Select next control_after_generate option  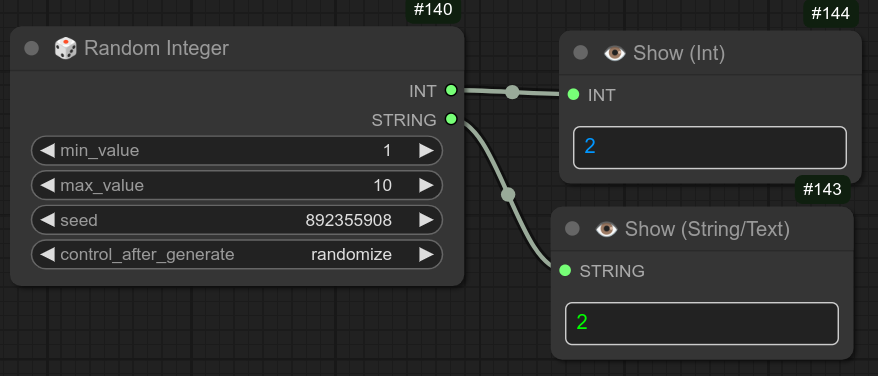tap(426, 254)
